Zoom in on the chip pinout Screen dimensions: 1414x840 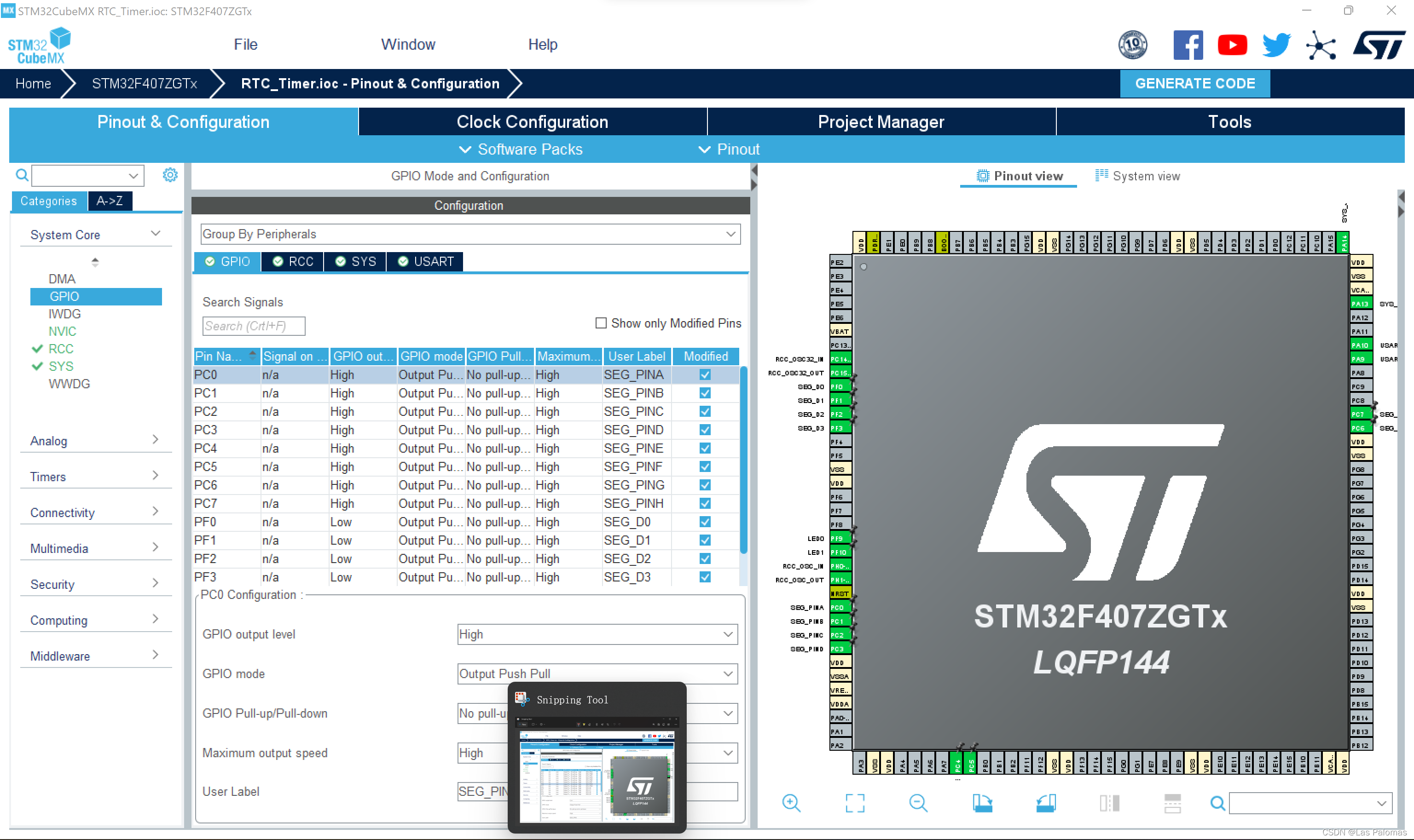[x=791, y=803]
